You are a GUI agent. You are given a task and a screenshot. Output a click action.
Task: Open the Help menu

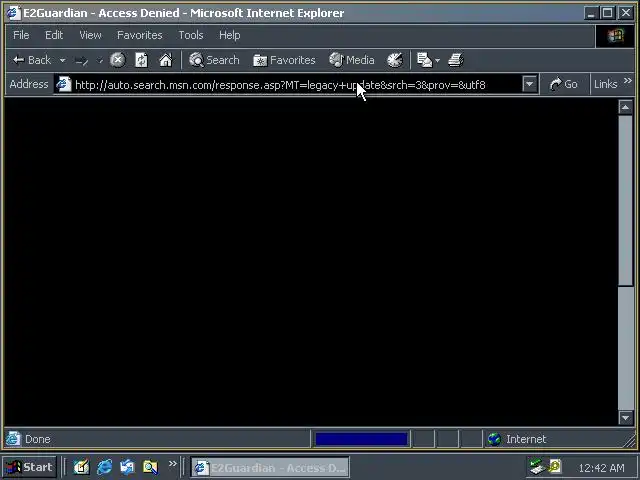229,35
